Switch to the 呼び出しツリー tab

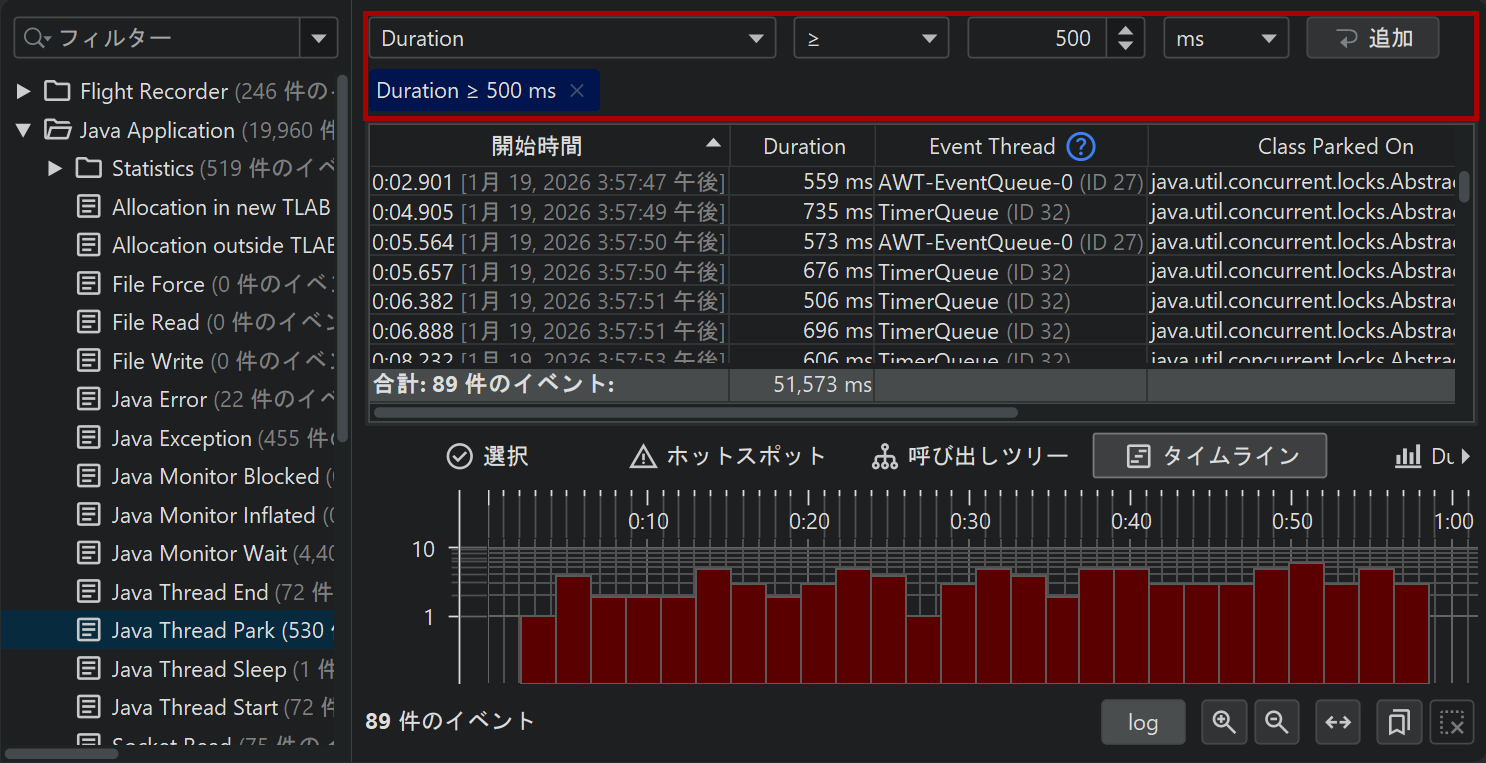pos(970,457)
